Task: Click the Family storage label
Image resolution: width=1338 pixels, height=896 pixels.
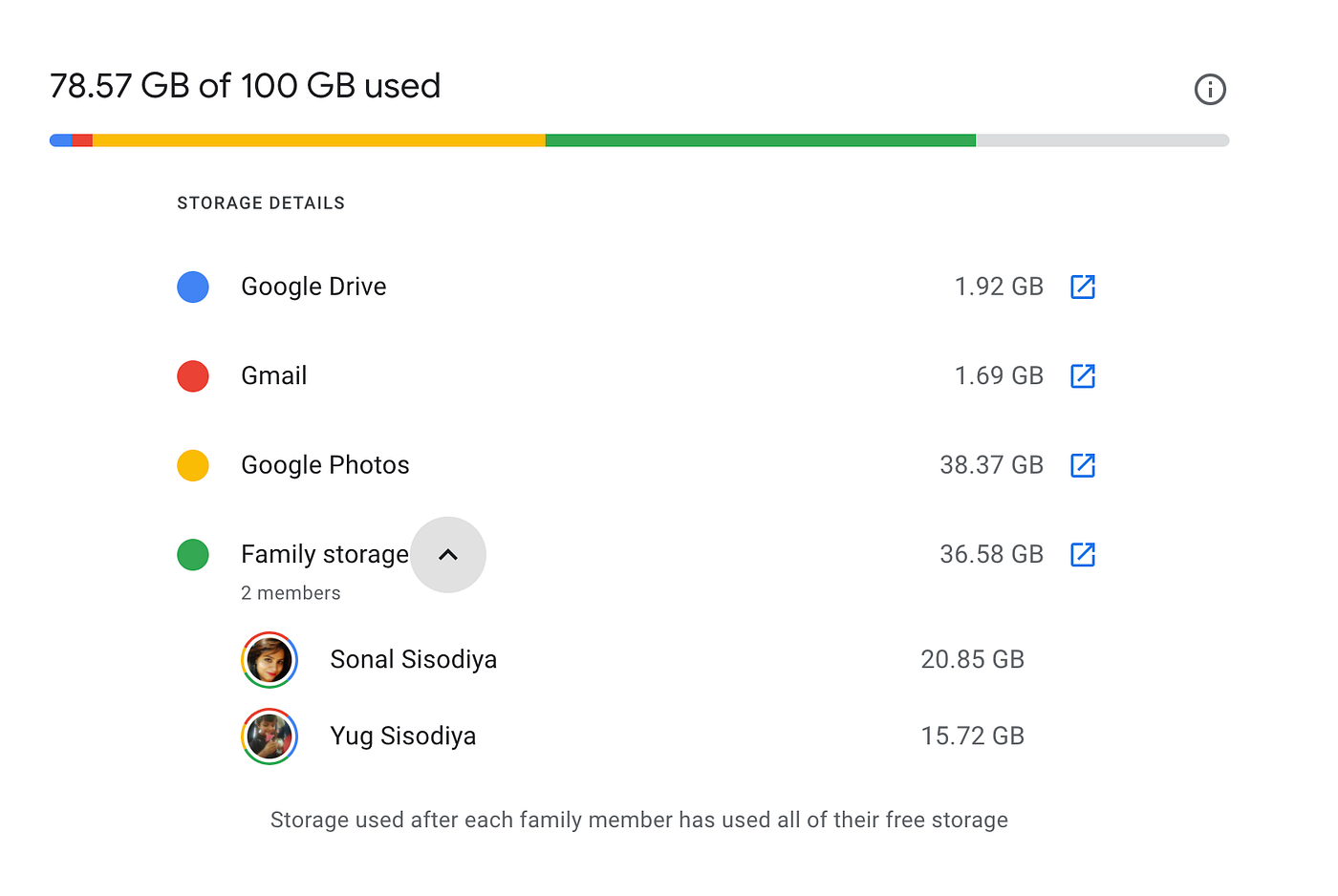Action: point(324,555)
